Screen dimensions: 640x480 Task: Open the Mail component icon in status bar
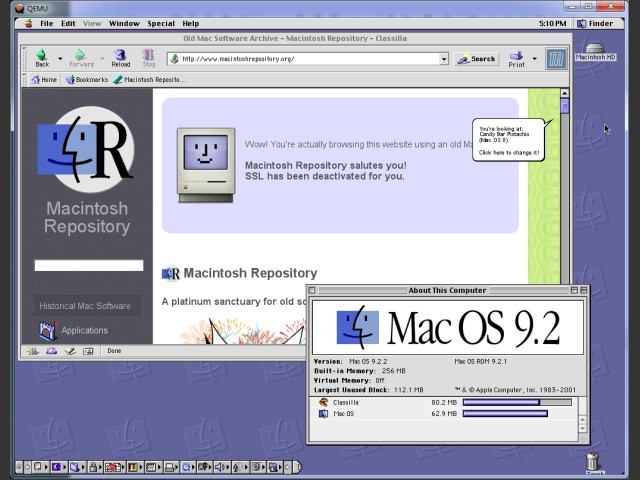(x=51, y=351)
